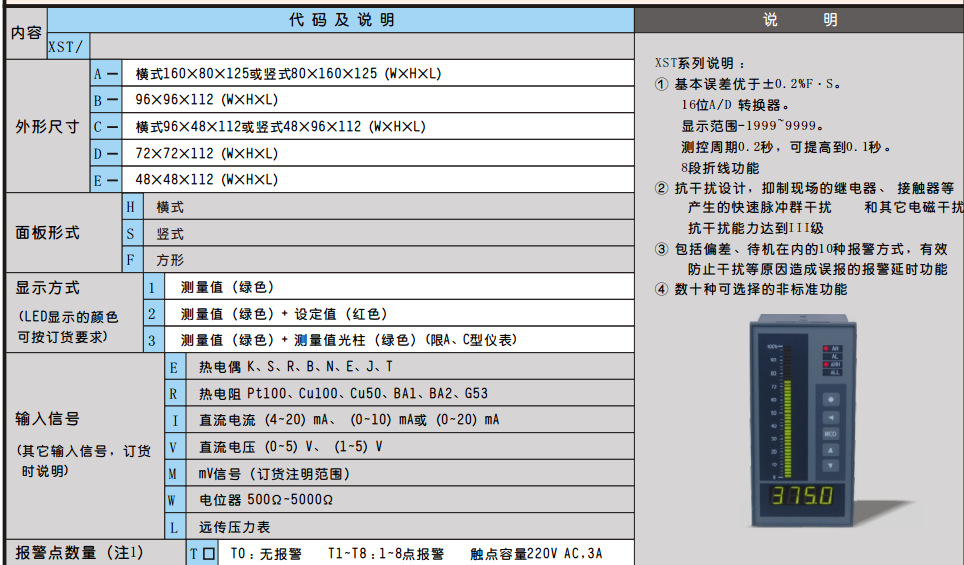The image size is (964, 565).
Task: Click the '面板形式' category label
Action: pyautogui.click(x=47, y=233)
